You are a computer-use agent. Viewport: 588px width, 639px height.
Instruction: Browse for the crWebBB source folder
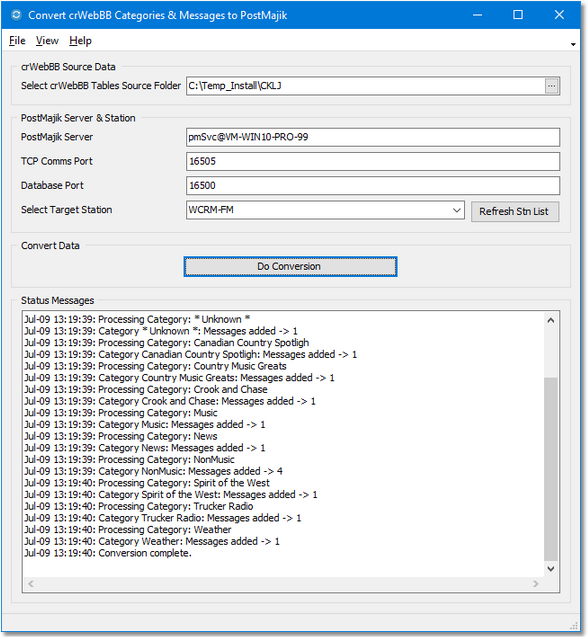point(551,86)
